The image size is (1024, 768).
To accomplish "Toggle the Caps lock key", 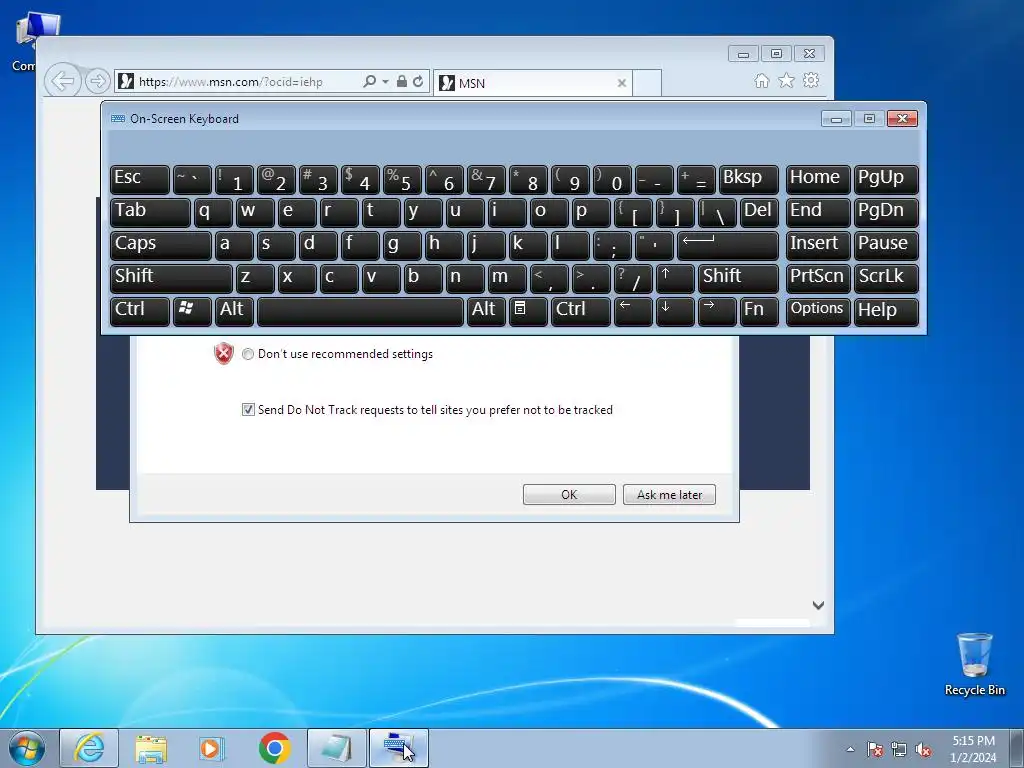I will coord(161,245).
